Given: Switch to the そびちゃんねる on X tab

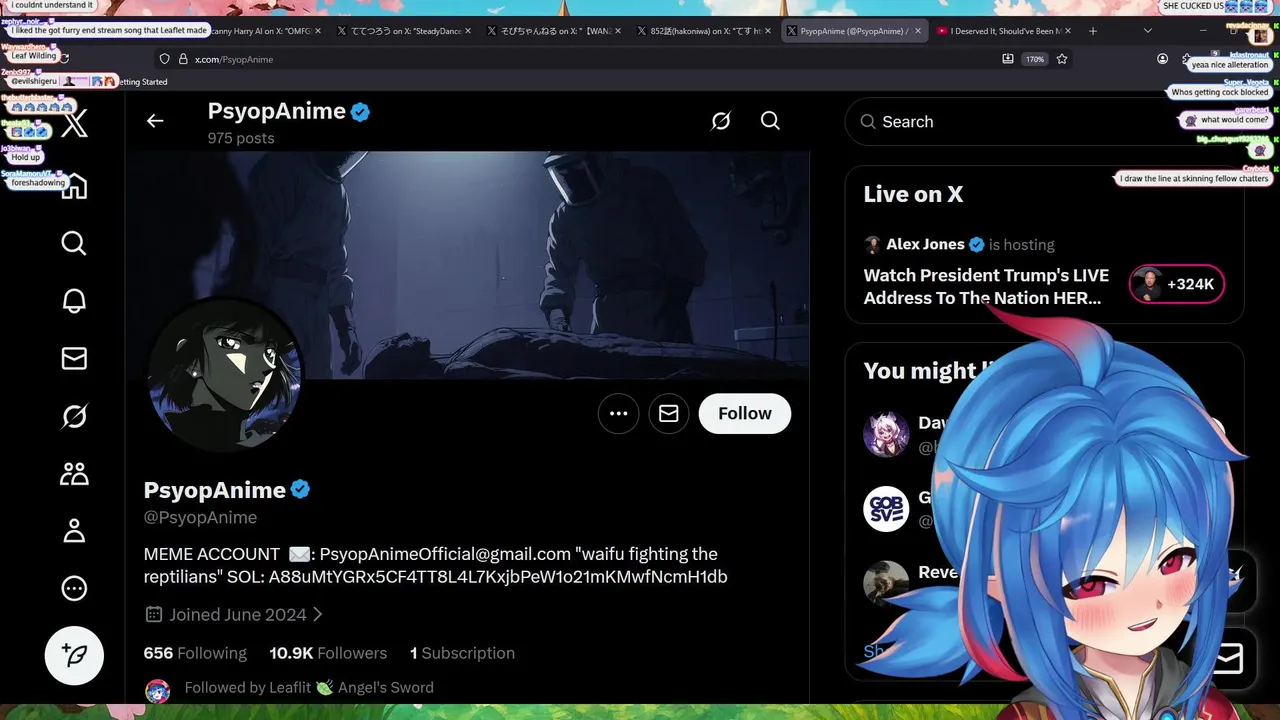Looking at the screenshot, I should (x=555, y=31).
